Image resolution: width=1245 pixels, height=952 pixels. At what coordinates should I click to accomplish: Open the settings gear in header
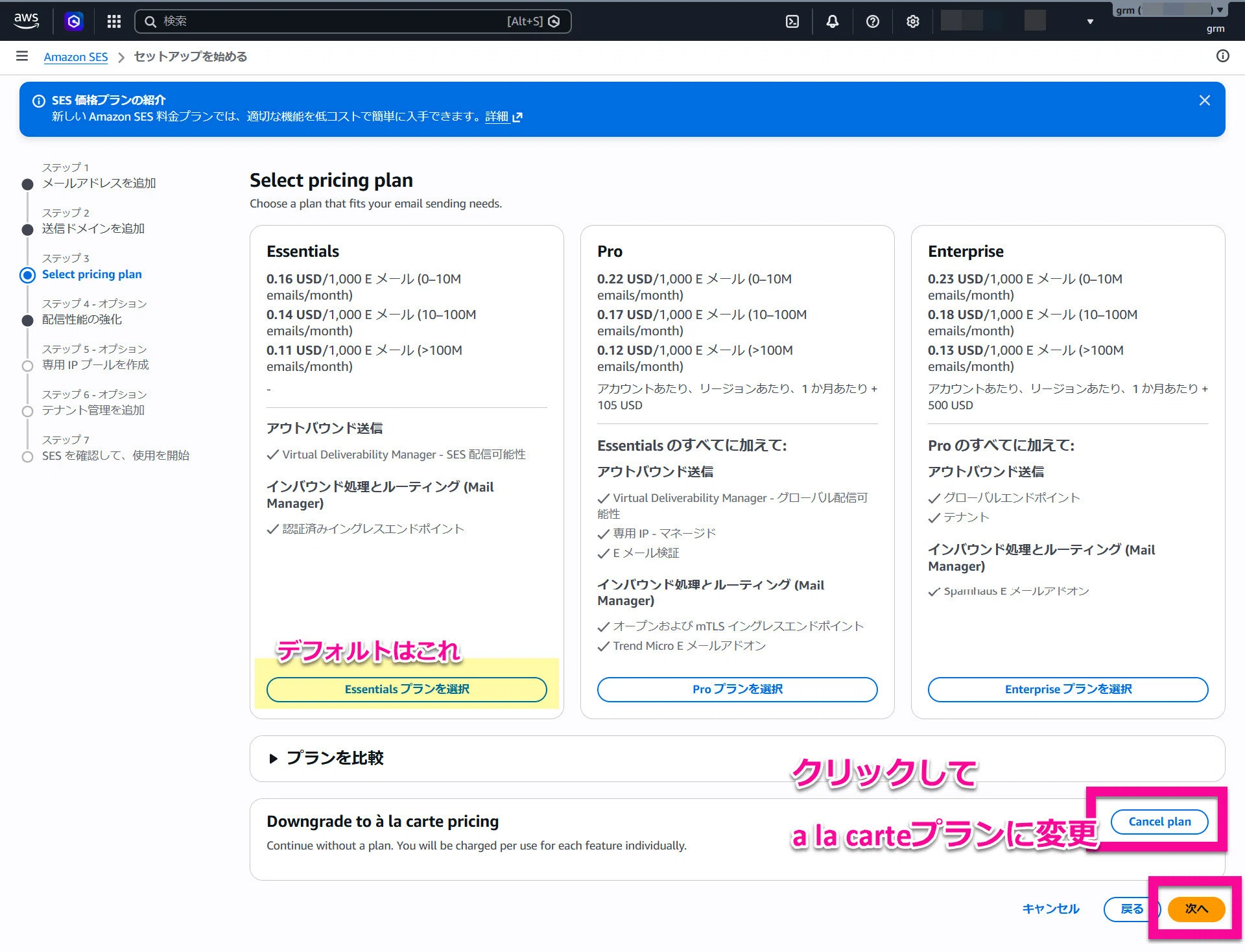pos(913,21)
